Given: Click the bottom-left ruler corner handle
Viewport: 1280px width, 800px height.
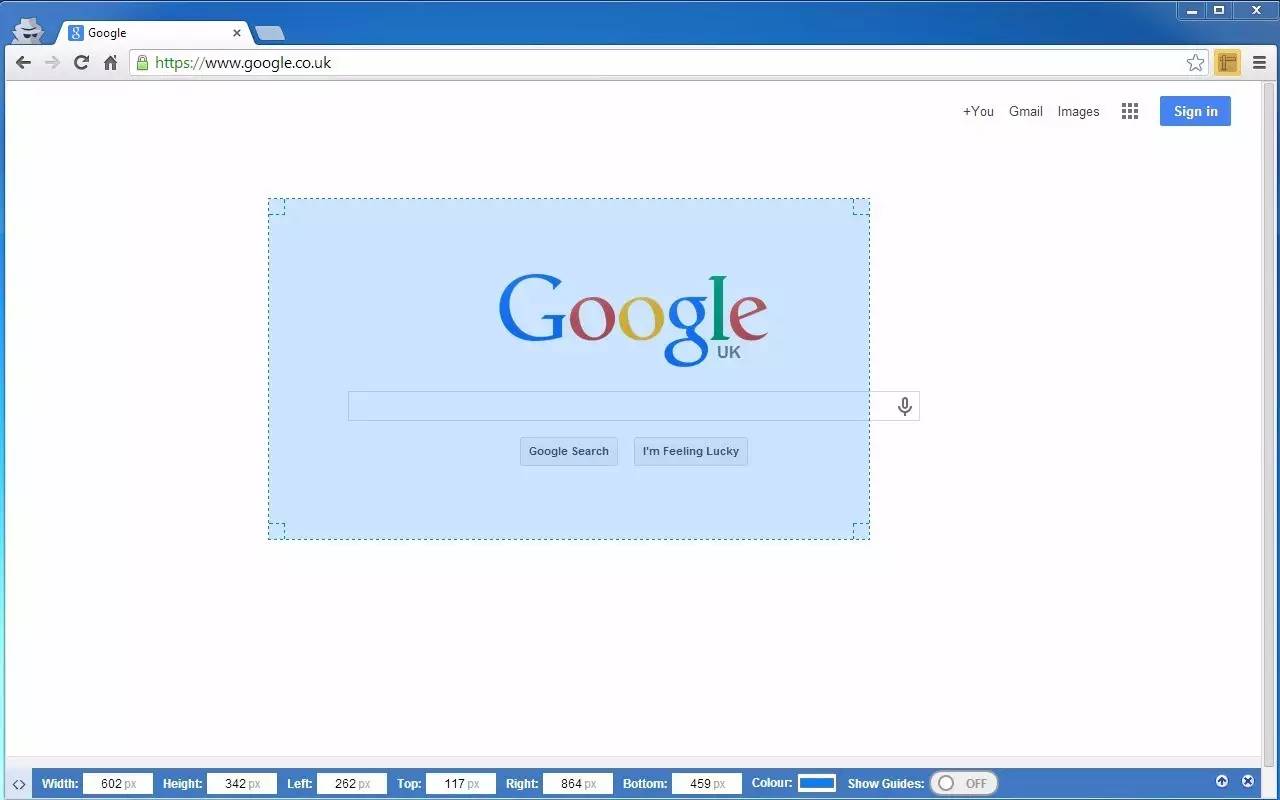Looking at the screenshot, I should (277, 531).
